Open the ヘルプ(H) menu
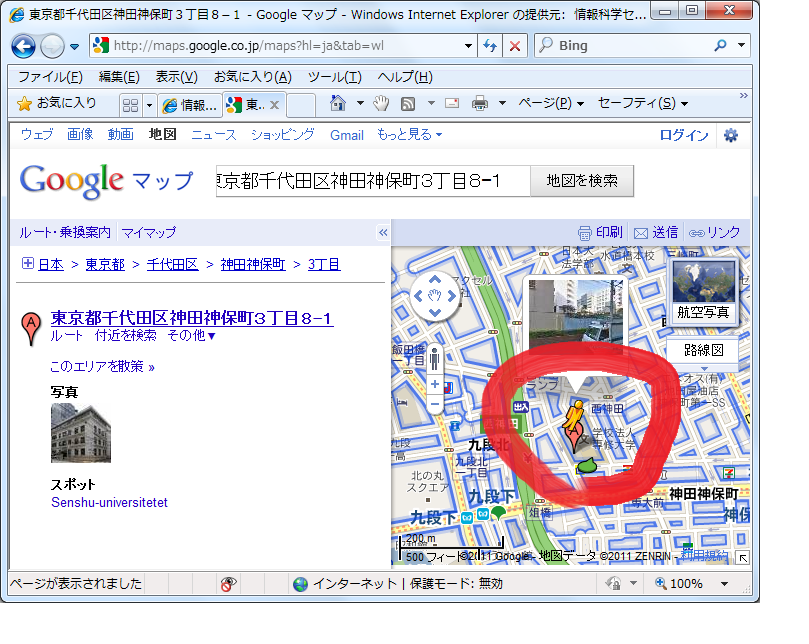This screenshot has width=809, height=644. point(405,77)
